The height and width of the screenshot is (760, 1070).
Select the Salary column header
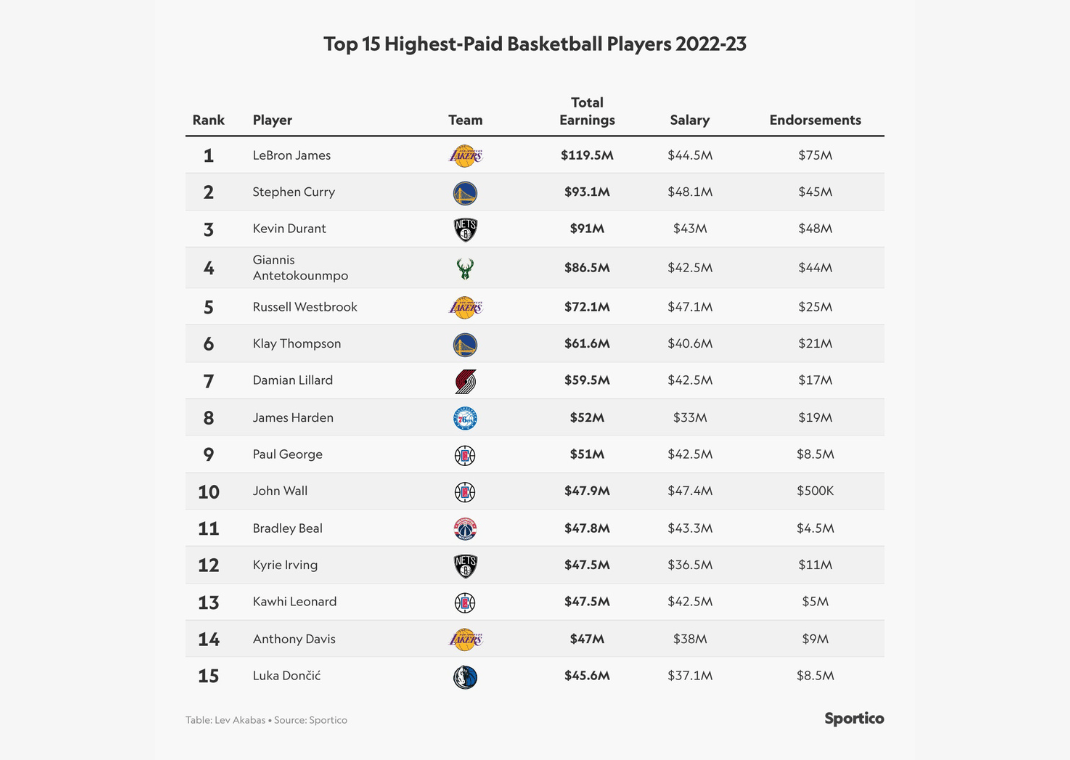[690, 120]
